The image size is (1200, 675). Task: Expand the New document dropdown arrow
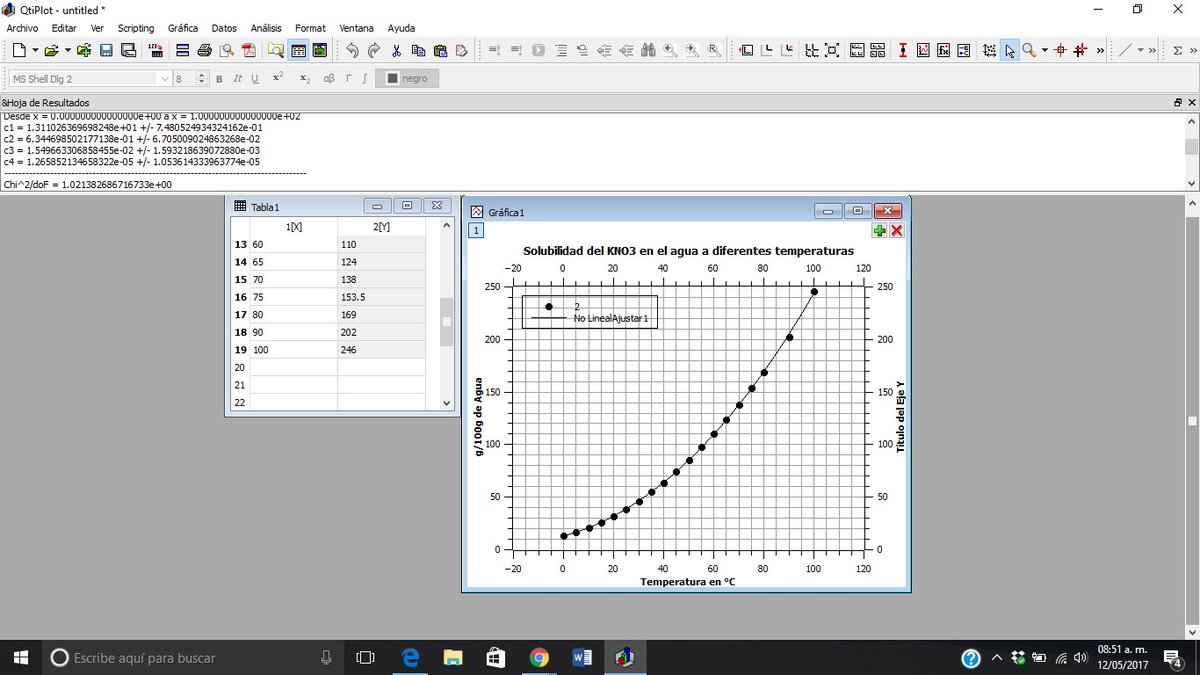(35, 50)
